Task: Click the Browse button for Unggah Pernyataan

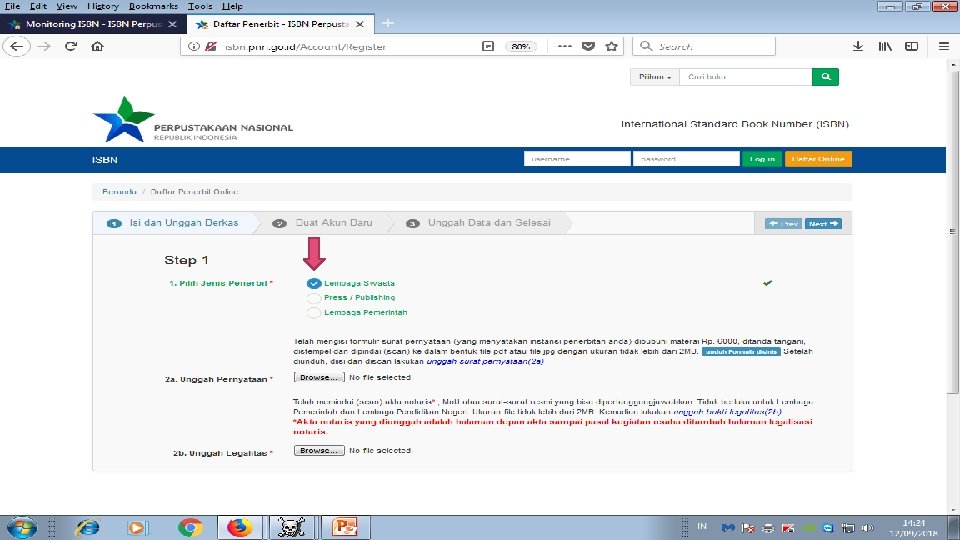Action: click(319, 378)
